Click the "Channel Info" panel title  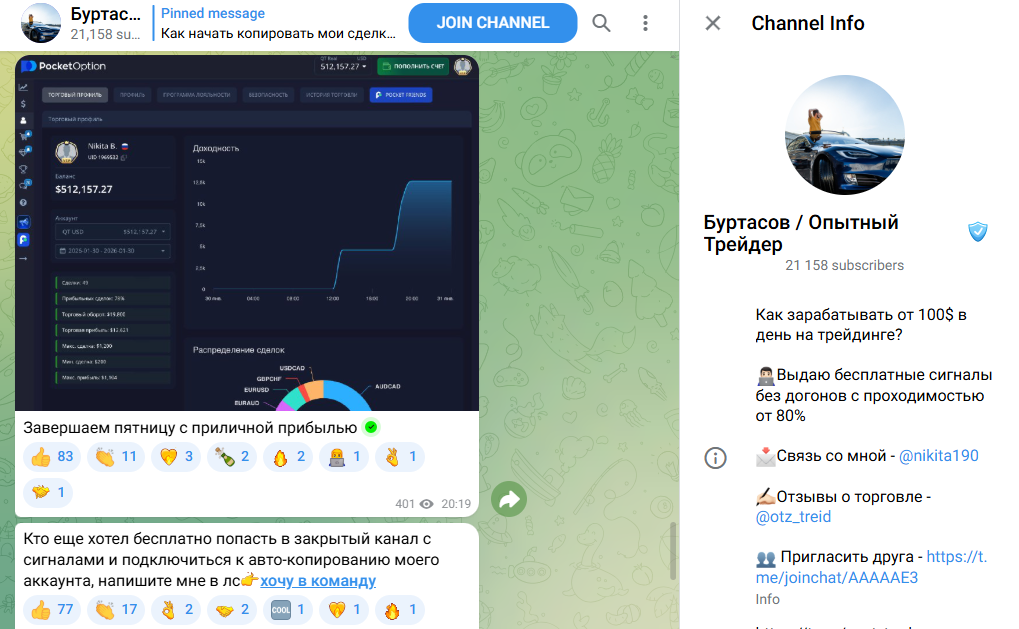(x=808, y=23)
